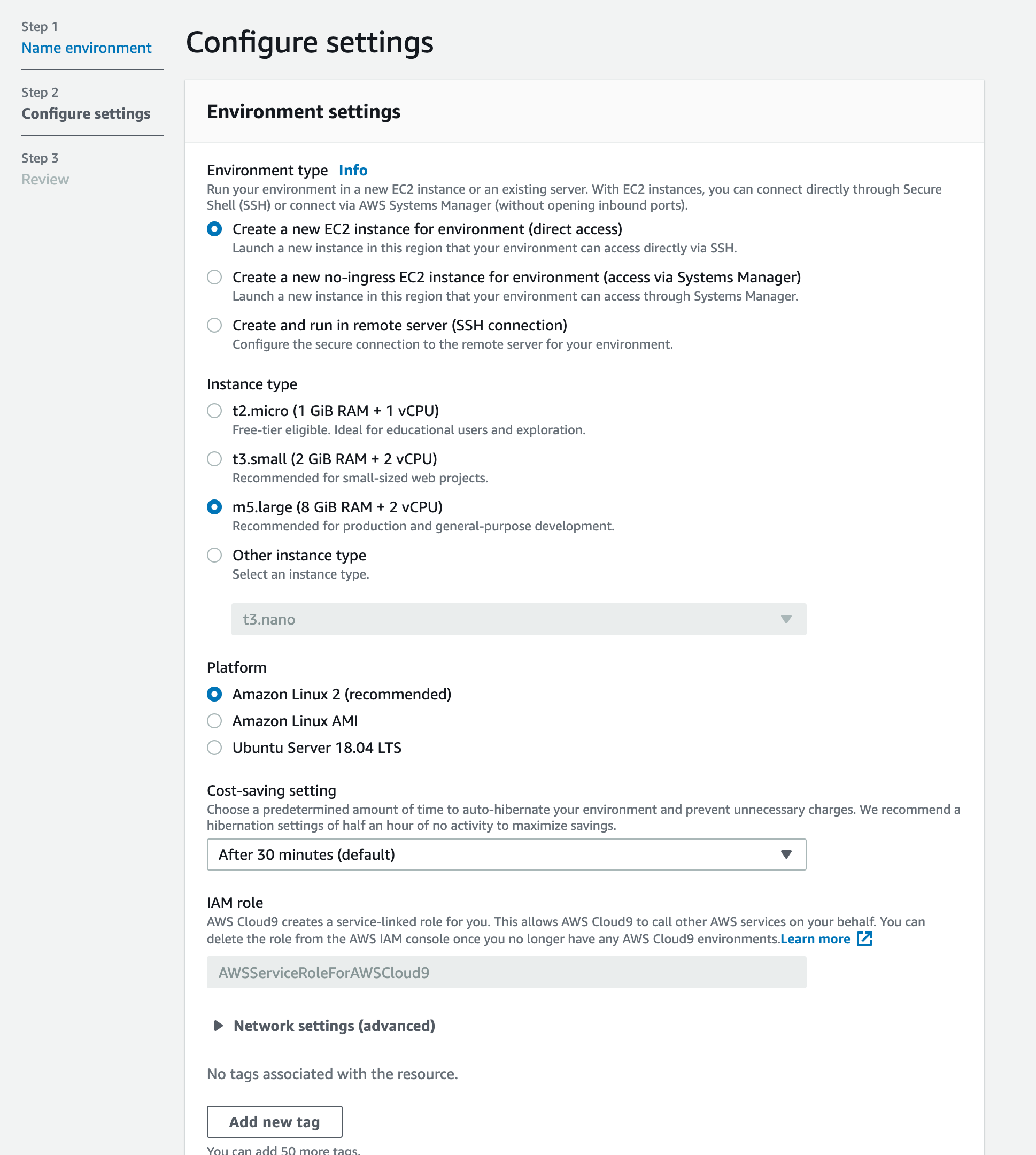Open the After 30 minutes hibernation dropdown

pyautogui.click(x=506, y=854)
